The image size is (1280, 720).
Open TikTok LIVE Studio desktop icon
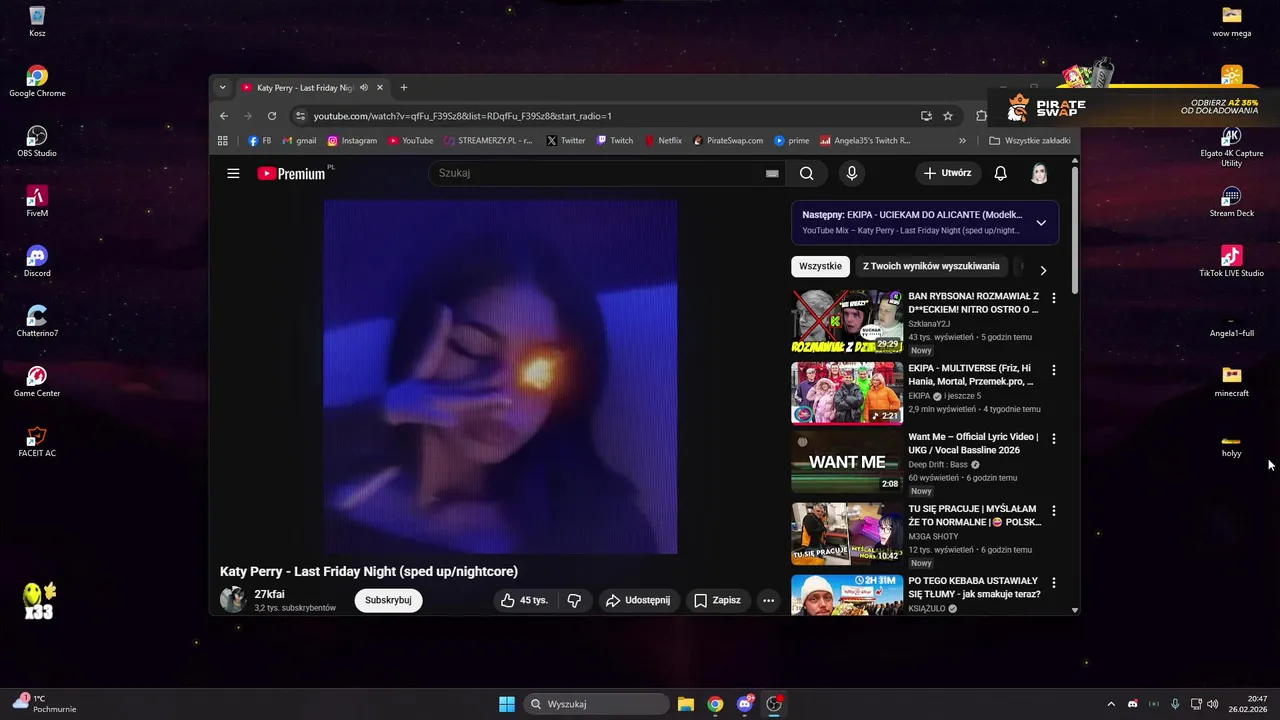1231,261
